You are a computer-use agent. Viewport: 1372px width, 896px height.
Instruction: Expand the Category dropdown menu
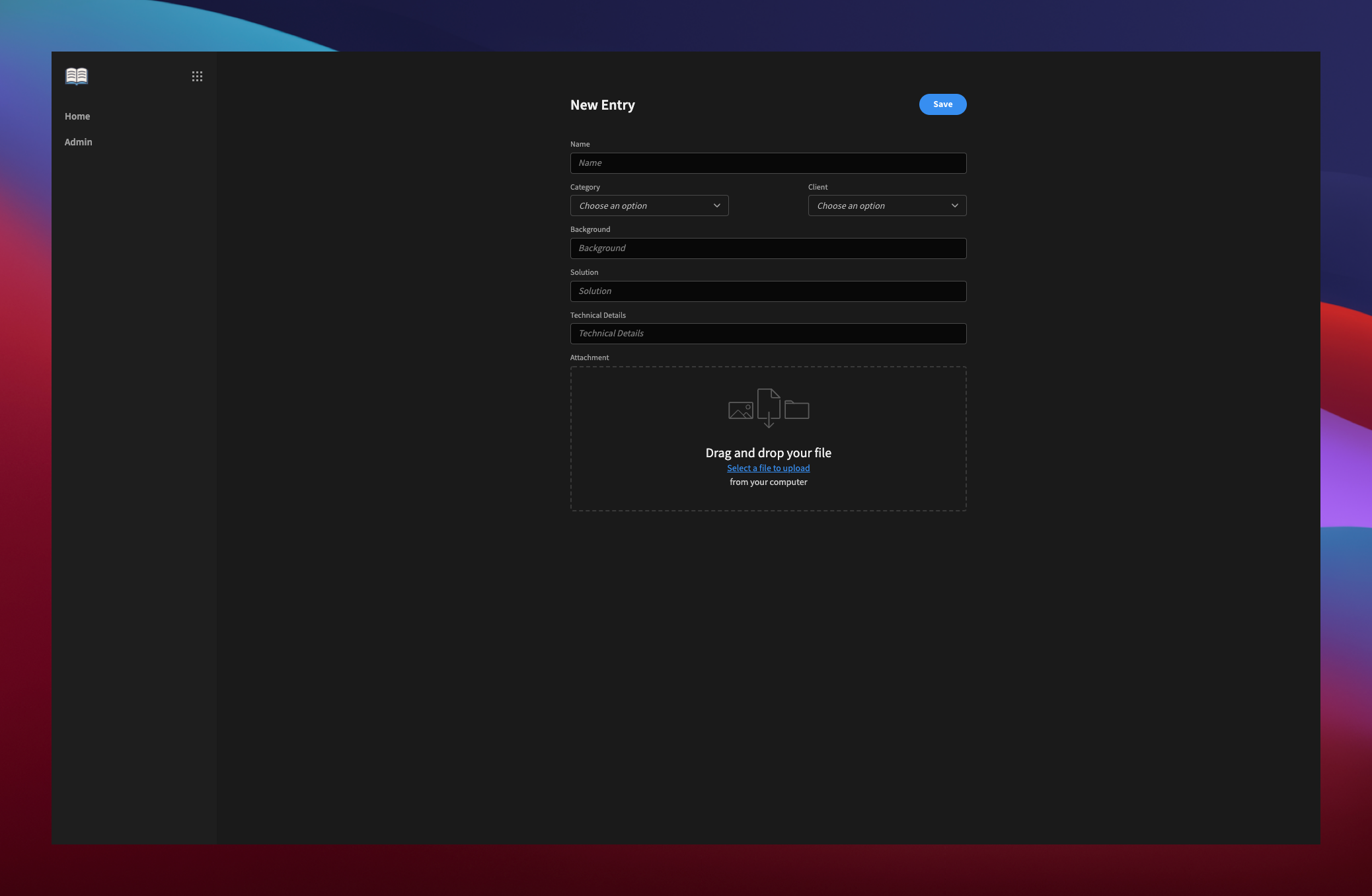[x=649, y=205]
